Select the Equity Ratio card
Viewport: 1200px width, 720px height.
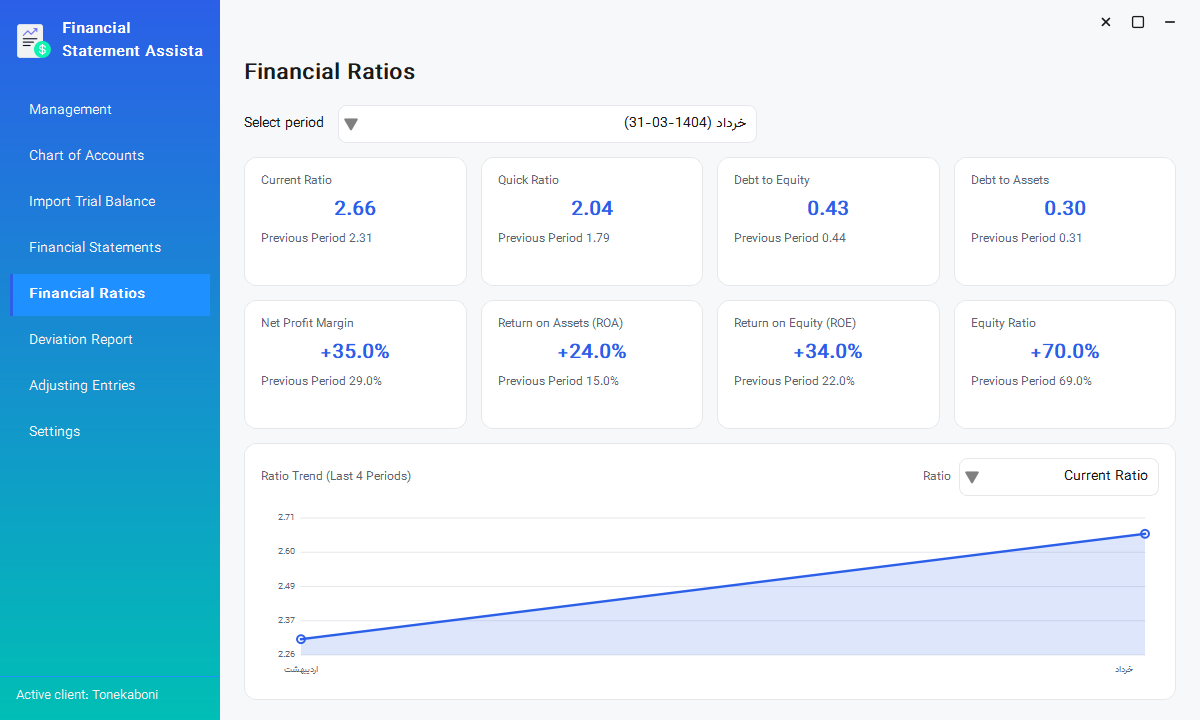pyautogui.click(x=1065, y=364)
